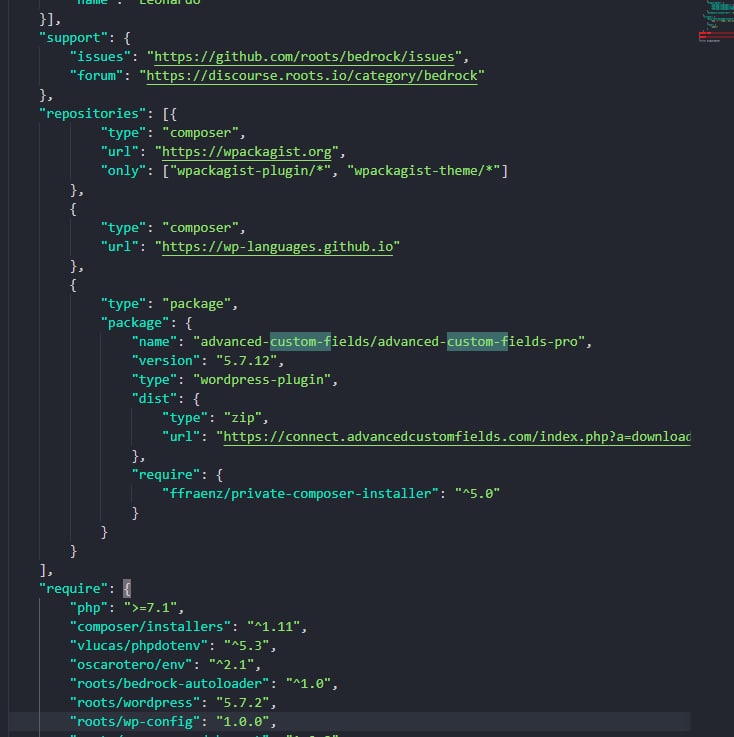Click the "wordpress-plugin" value
The image size is (734, 737).
point(262,380)
